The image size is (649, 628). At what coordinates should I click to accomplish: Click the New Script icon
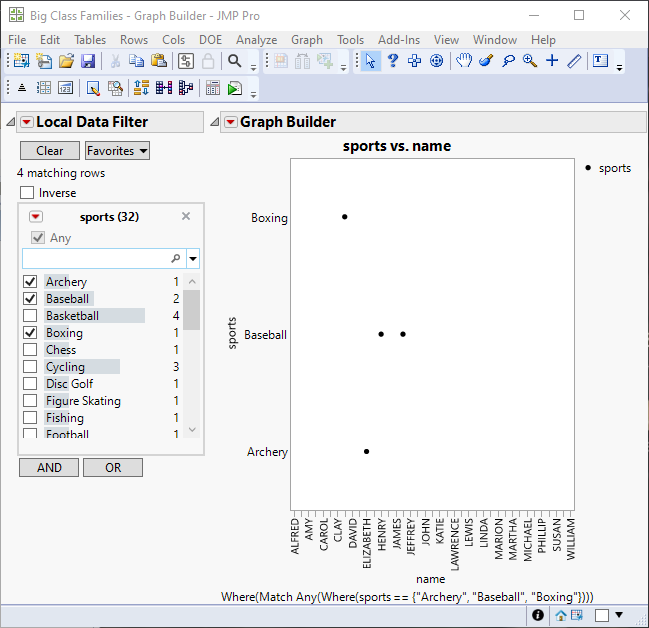[x=44, y=61]
